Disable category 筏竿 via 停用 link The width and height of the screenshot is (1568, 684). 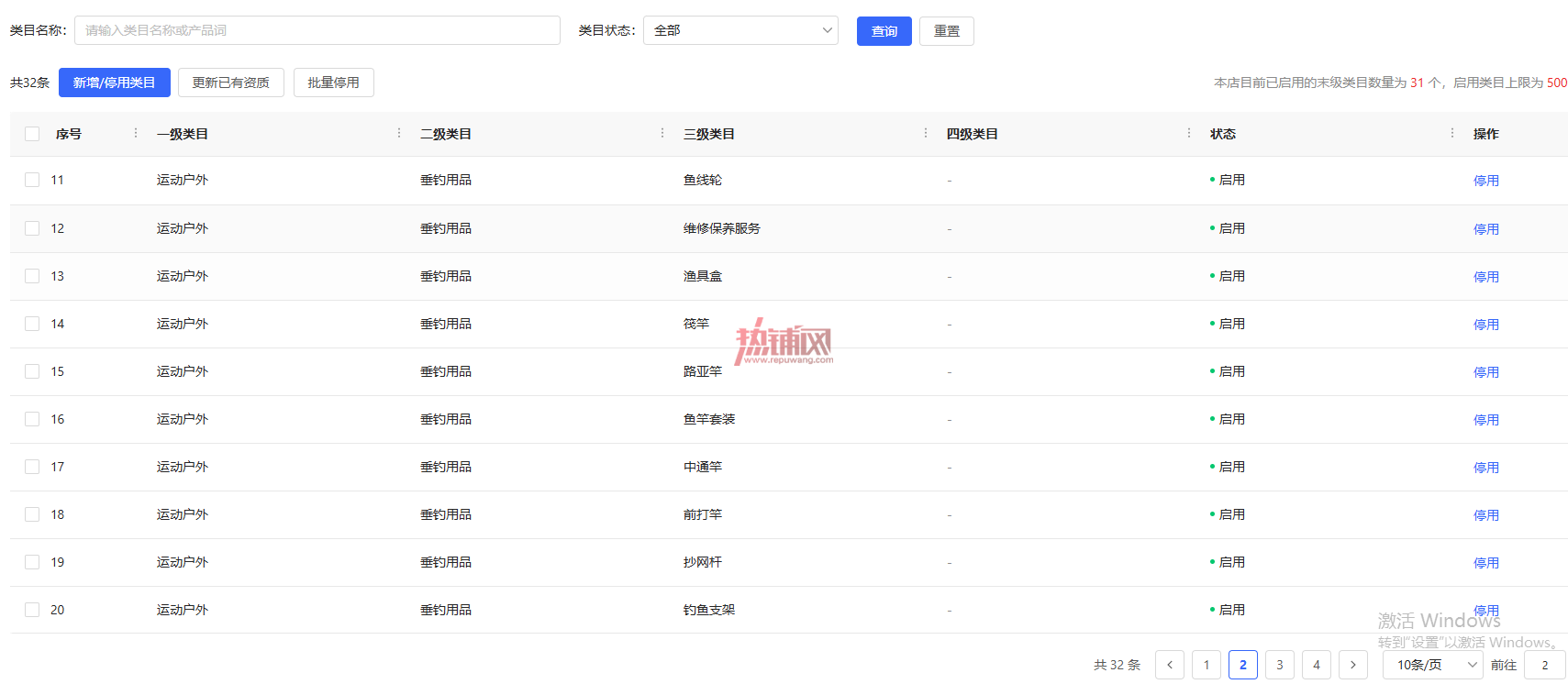click(1486, 325)
